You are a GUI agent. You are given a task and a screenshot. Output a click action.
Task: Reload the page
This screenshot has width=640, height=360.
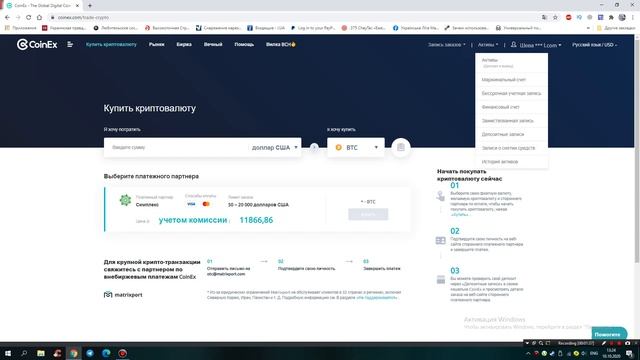(29, 17)
